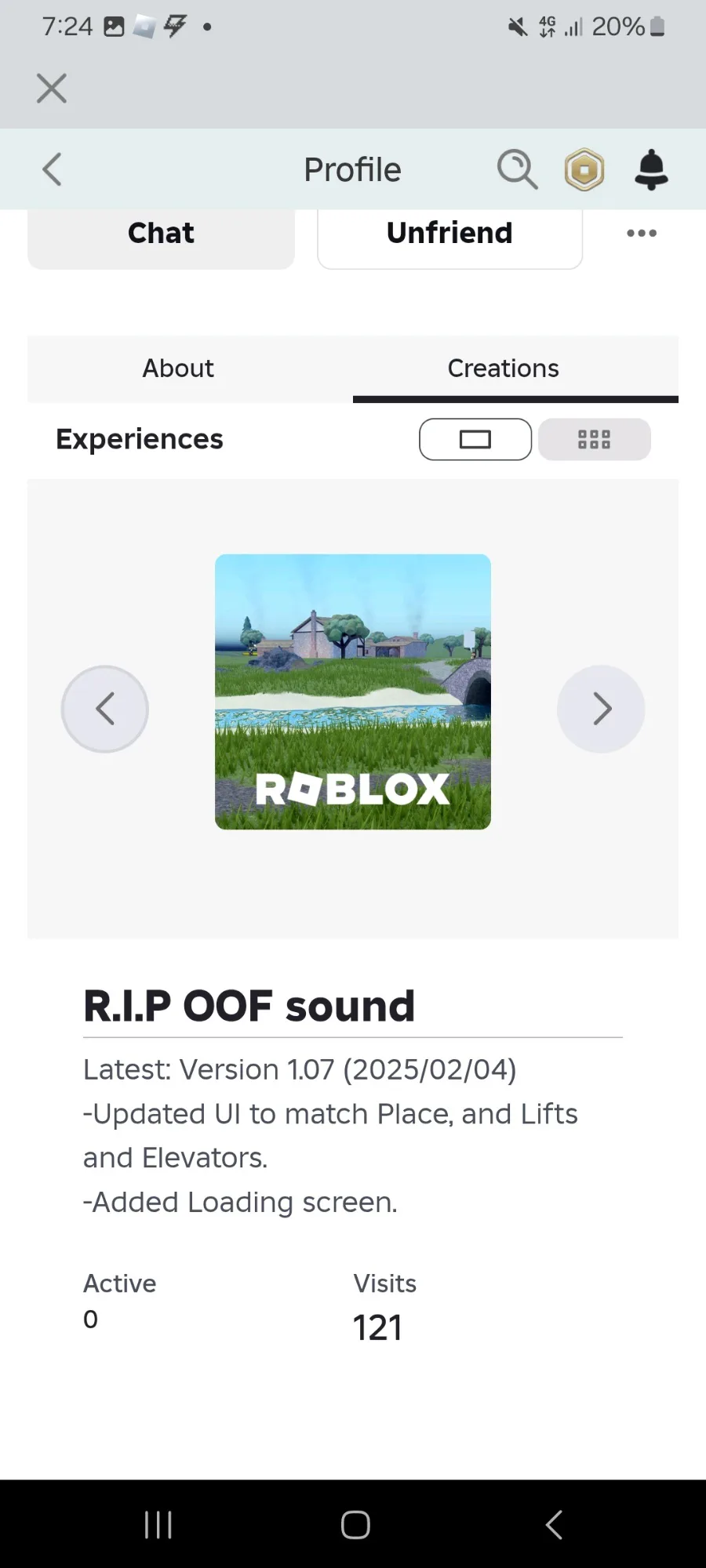Show next experience in carousel

coord(601,709)
